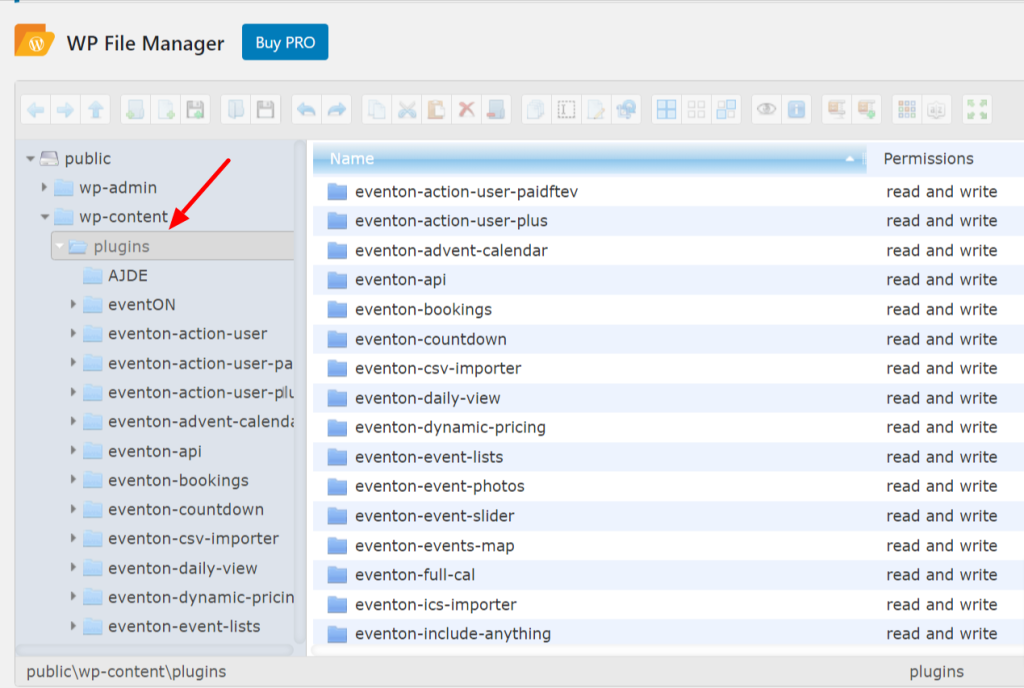The image size is (1024, 688).
Task: Toggle icon grid view mode
Action: [907, 110]
